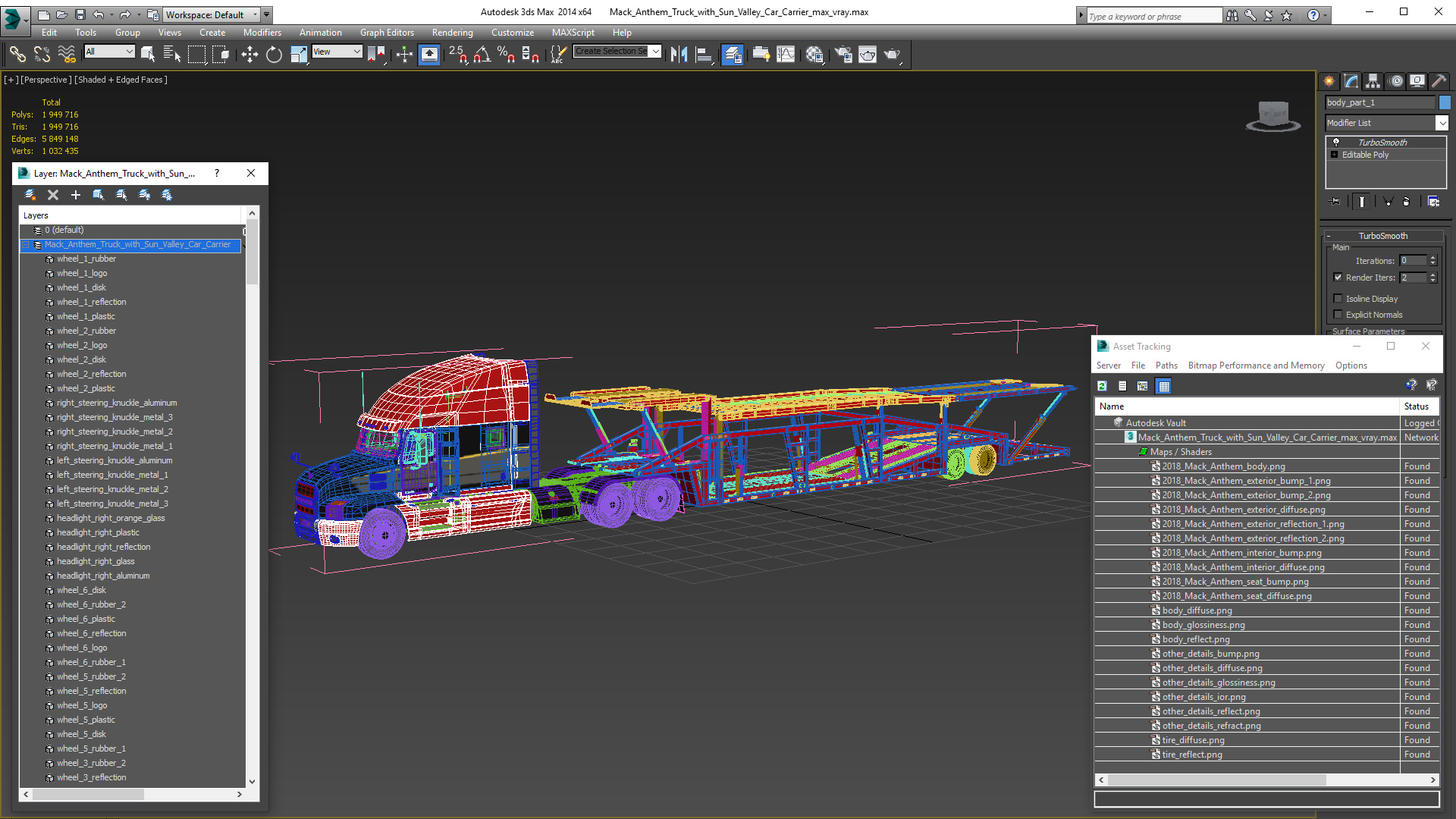Click the Perspective viewport label

pos(46,80)
